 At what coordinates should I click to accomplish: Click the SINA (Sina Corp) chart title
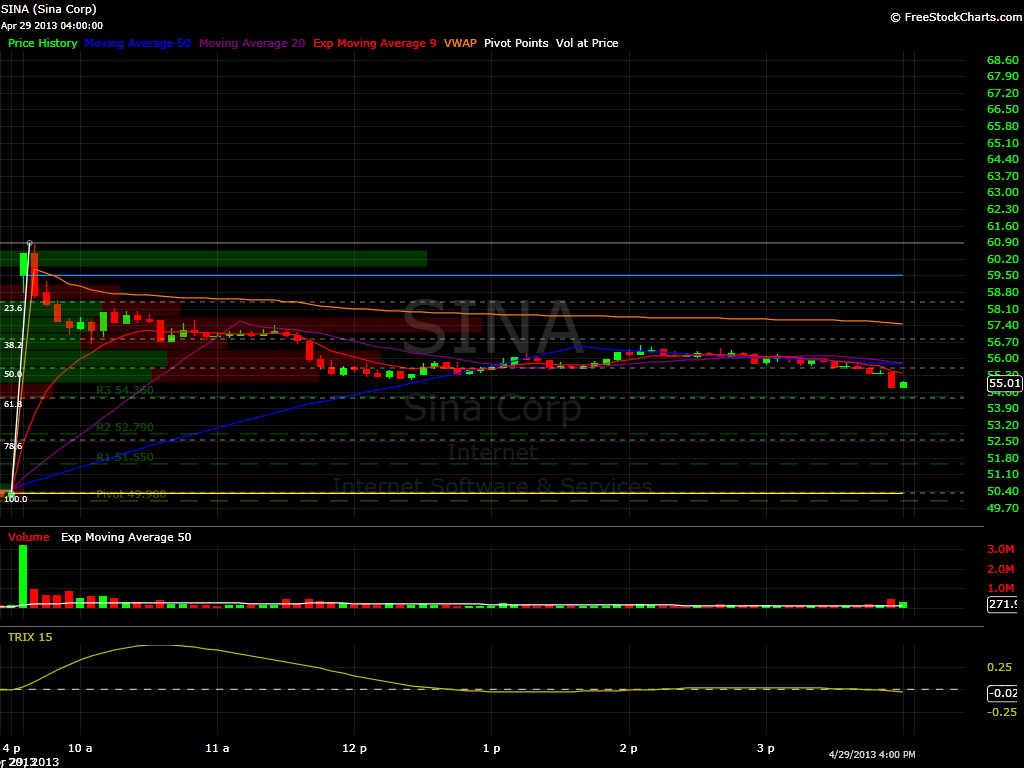coord(48,9)
